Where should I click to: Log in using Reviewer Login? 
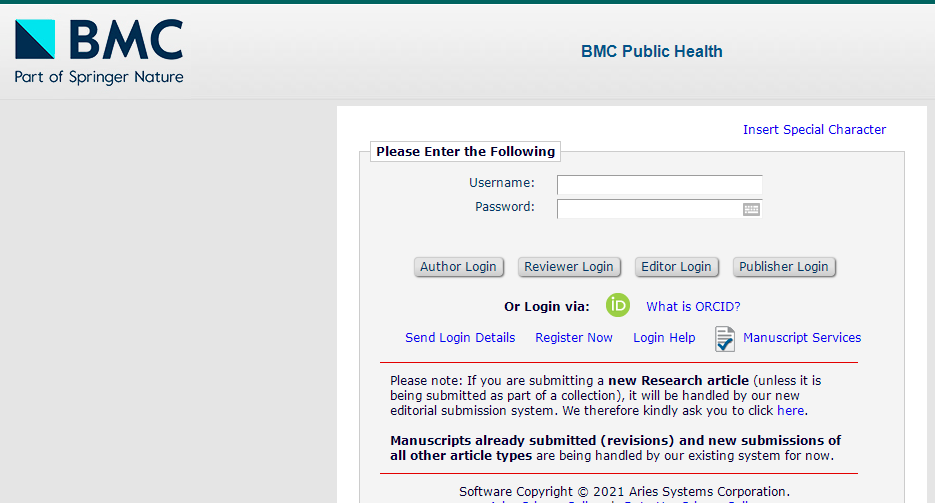(569, 267)
